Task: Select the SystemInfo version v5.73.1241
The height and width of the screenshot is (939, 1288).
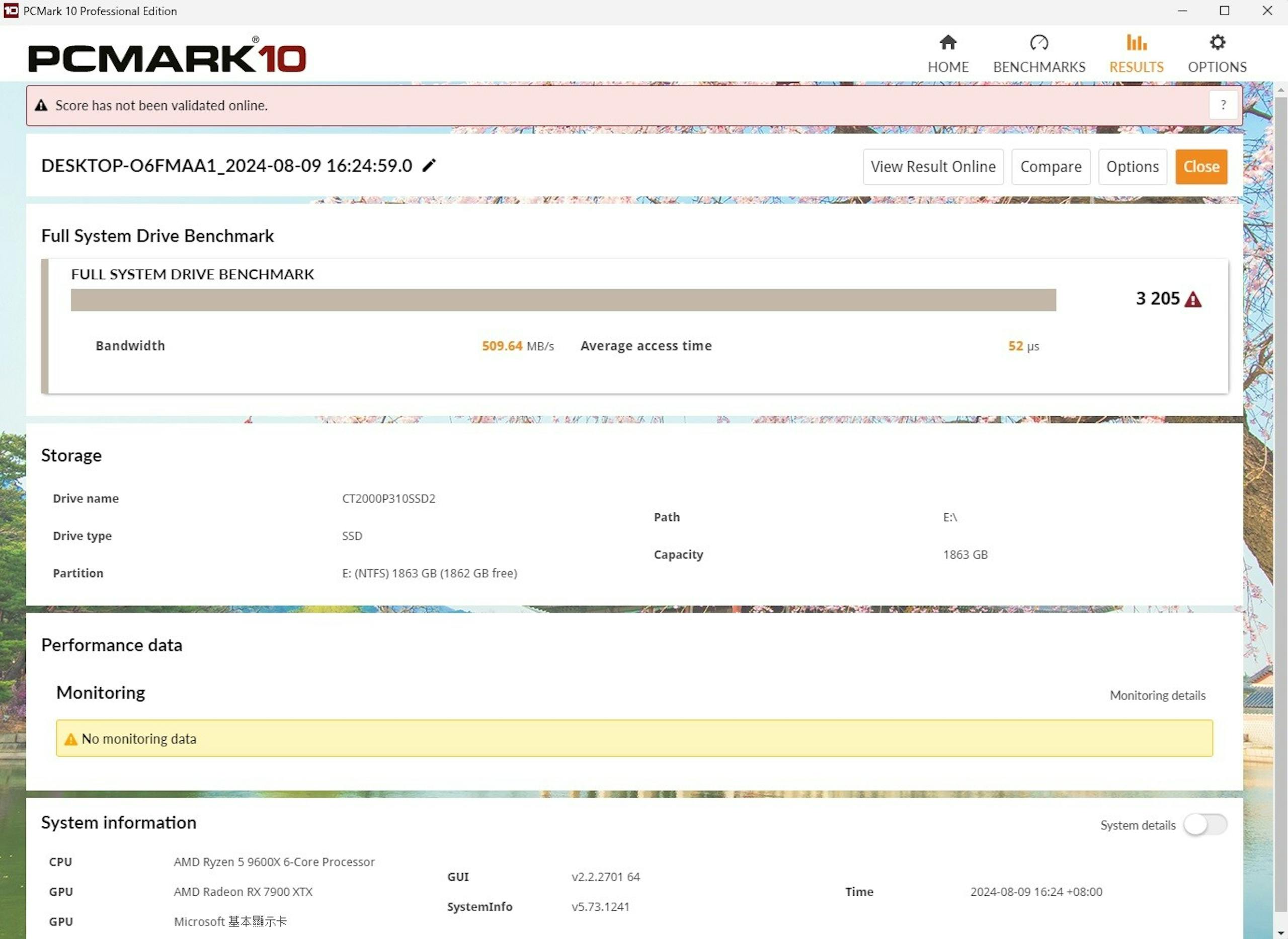Action: click(x=600, y=907)
